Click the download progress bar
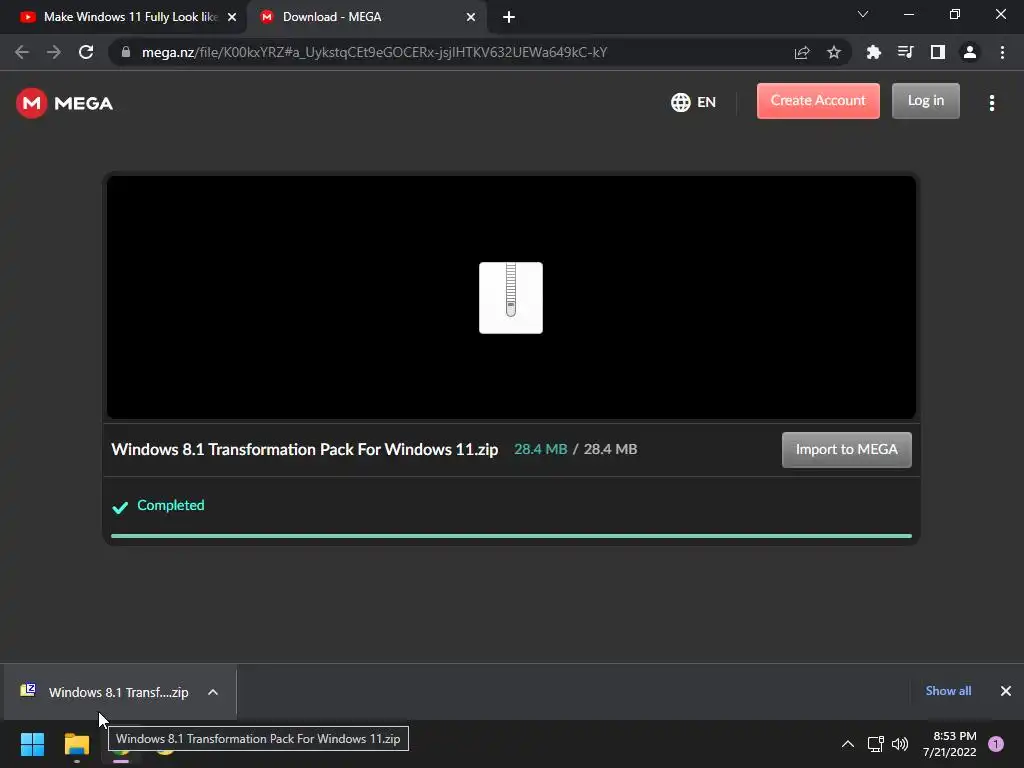The image size is (1024, 768). pyautogui.click(x=511, y=536)
